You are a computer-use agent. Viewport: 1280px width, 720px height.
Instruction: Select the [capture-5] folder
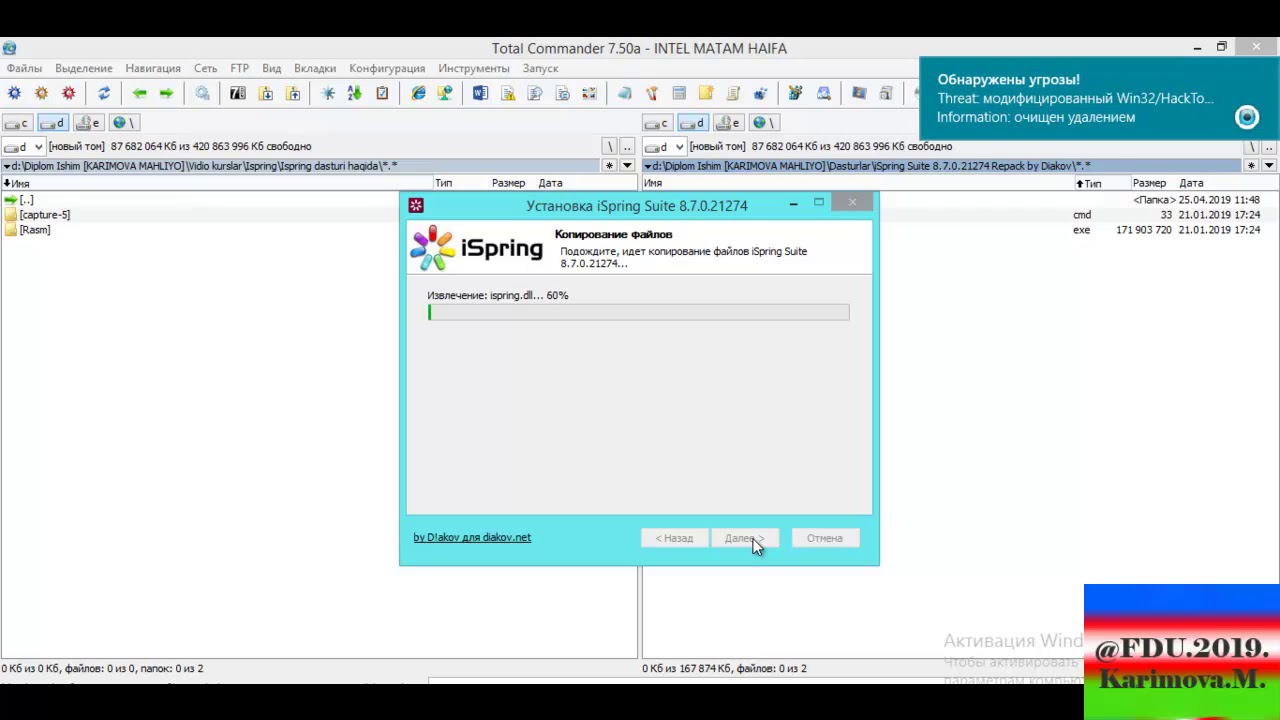[44, 215]
